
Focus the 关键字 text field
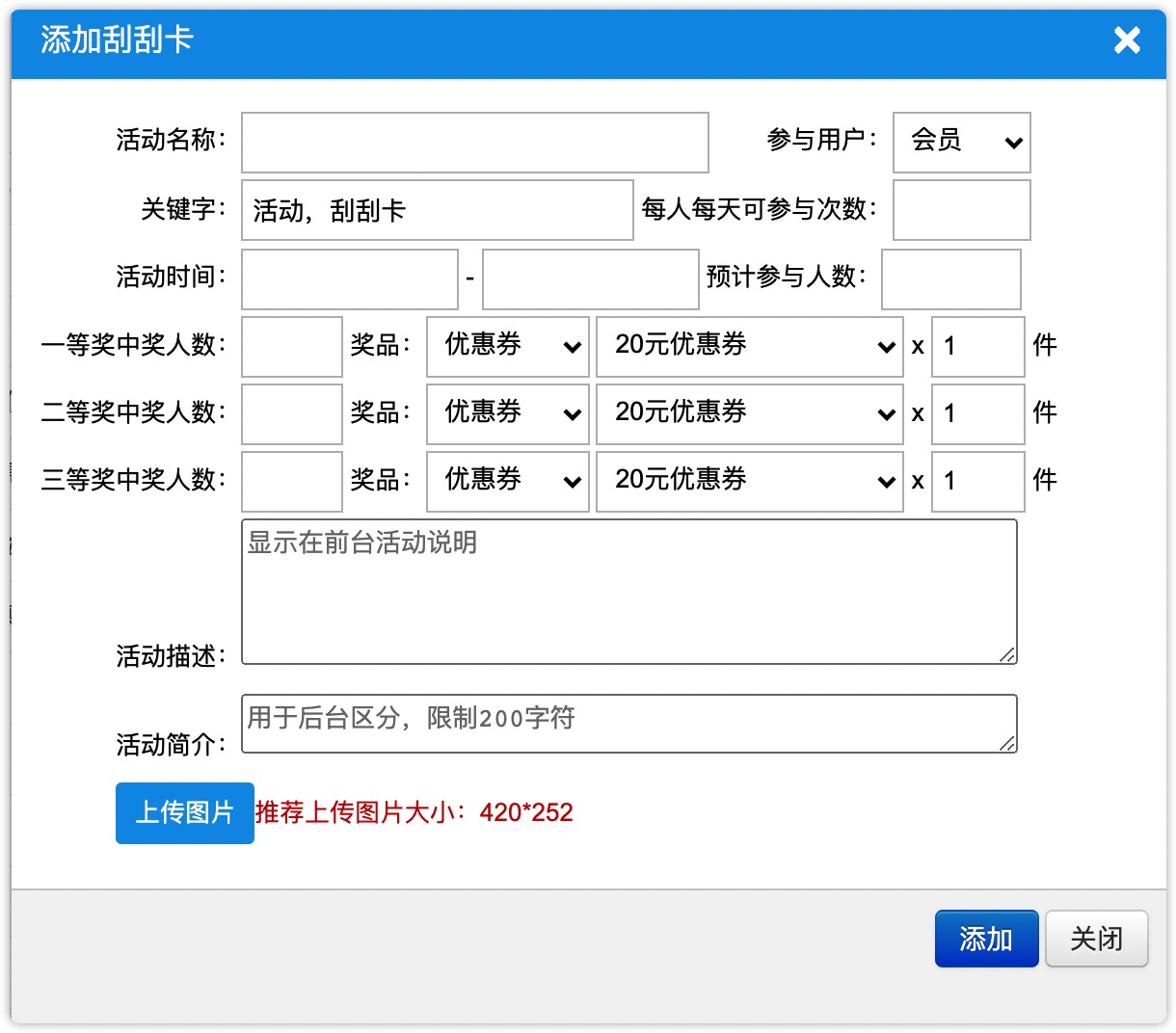click(x=437, y=210)
